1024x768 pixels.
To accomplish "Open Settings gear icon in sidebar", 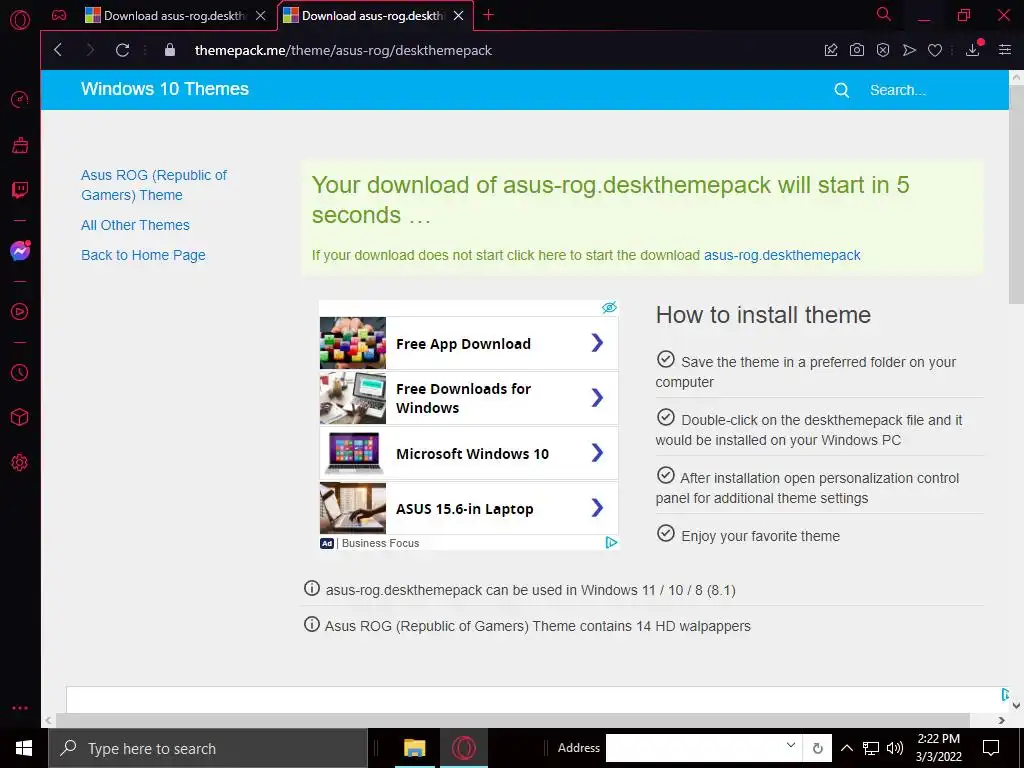I will [x=20, y=462].
